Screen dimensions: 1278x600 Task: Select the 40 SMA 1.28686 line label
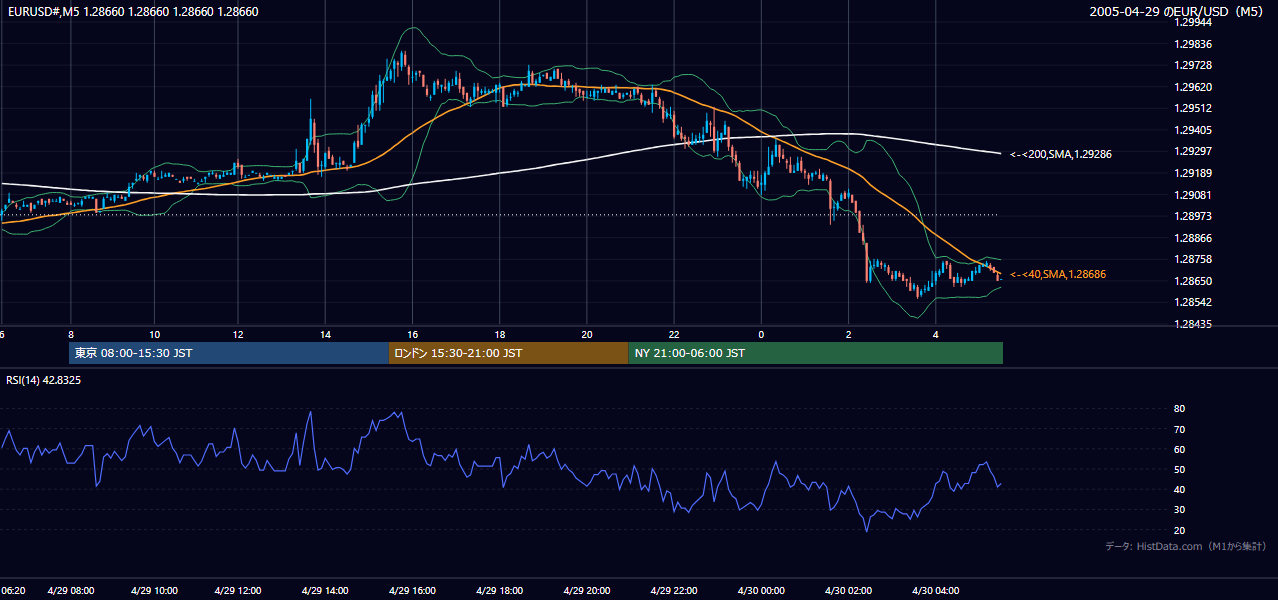click(x=1058, y=274)
